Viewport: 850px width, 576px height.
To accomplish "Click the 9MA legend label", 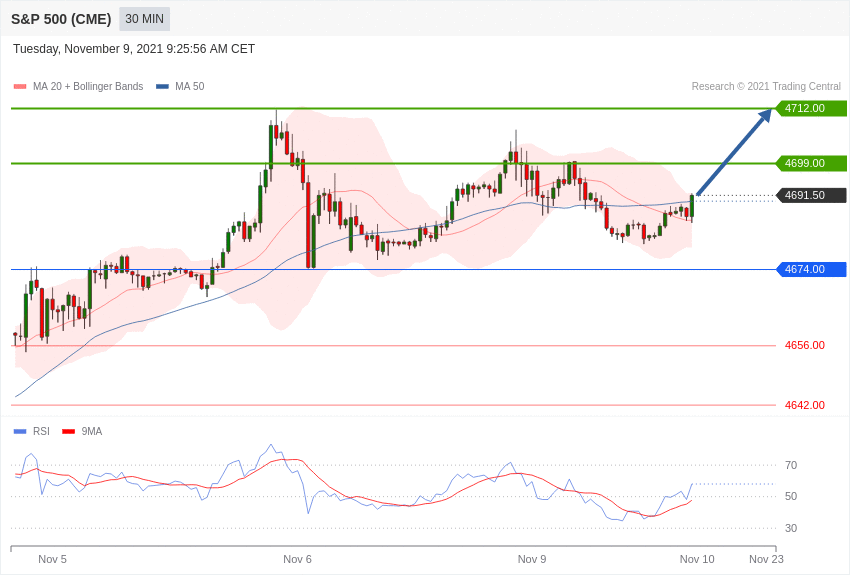I will 92,431.
